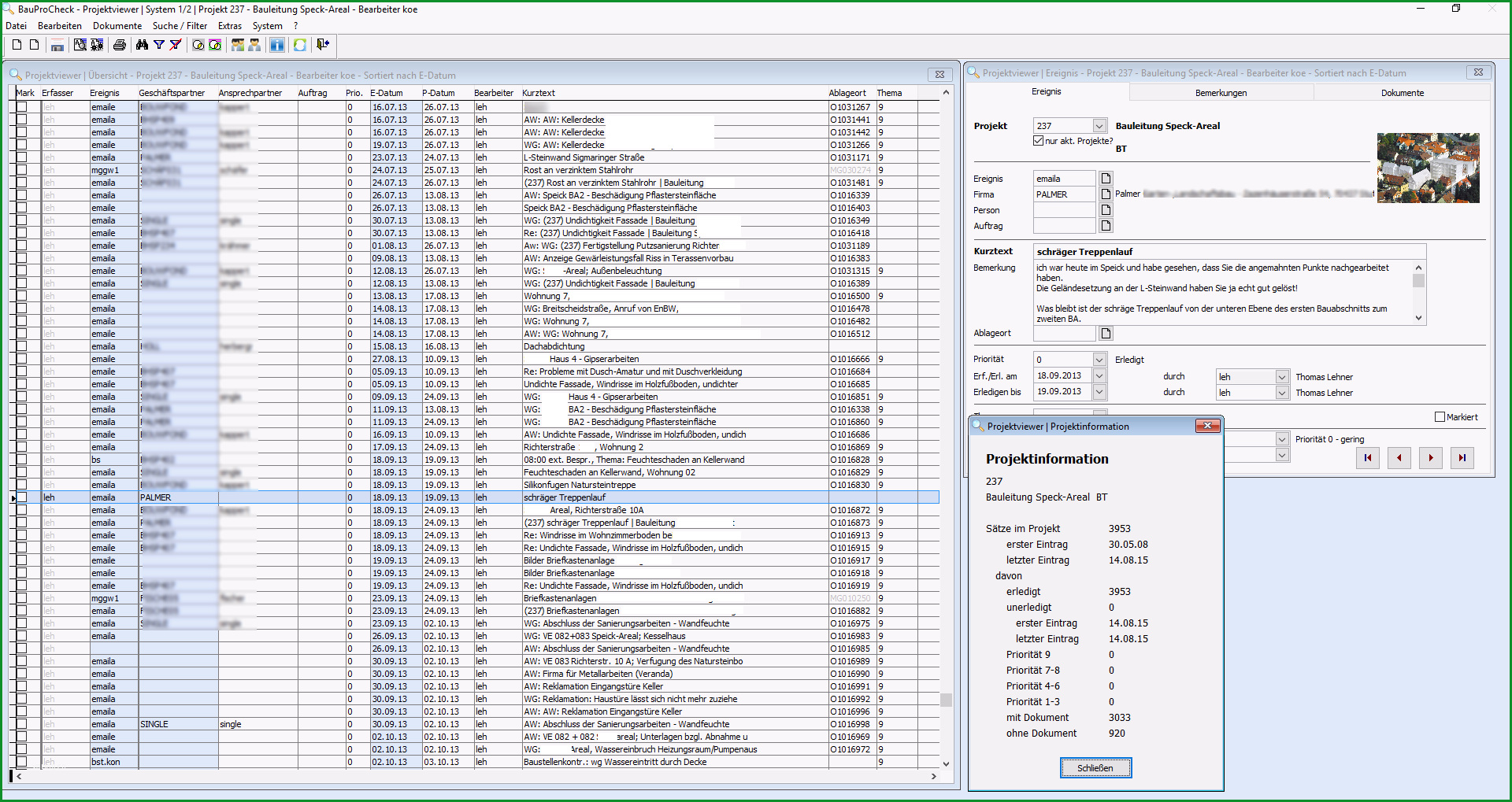Open lookup icon beside Ablageort field
This screenshot has width=1512, height=802.
click(1106, 333)
